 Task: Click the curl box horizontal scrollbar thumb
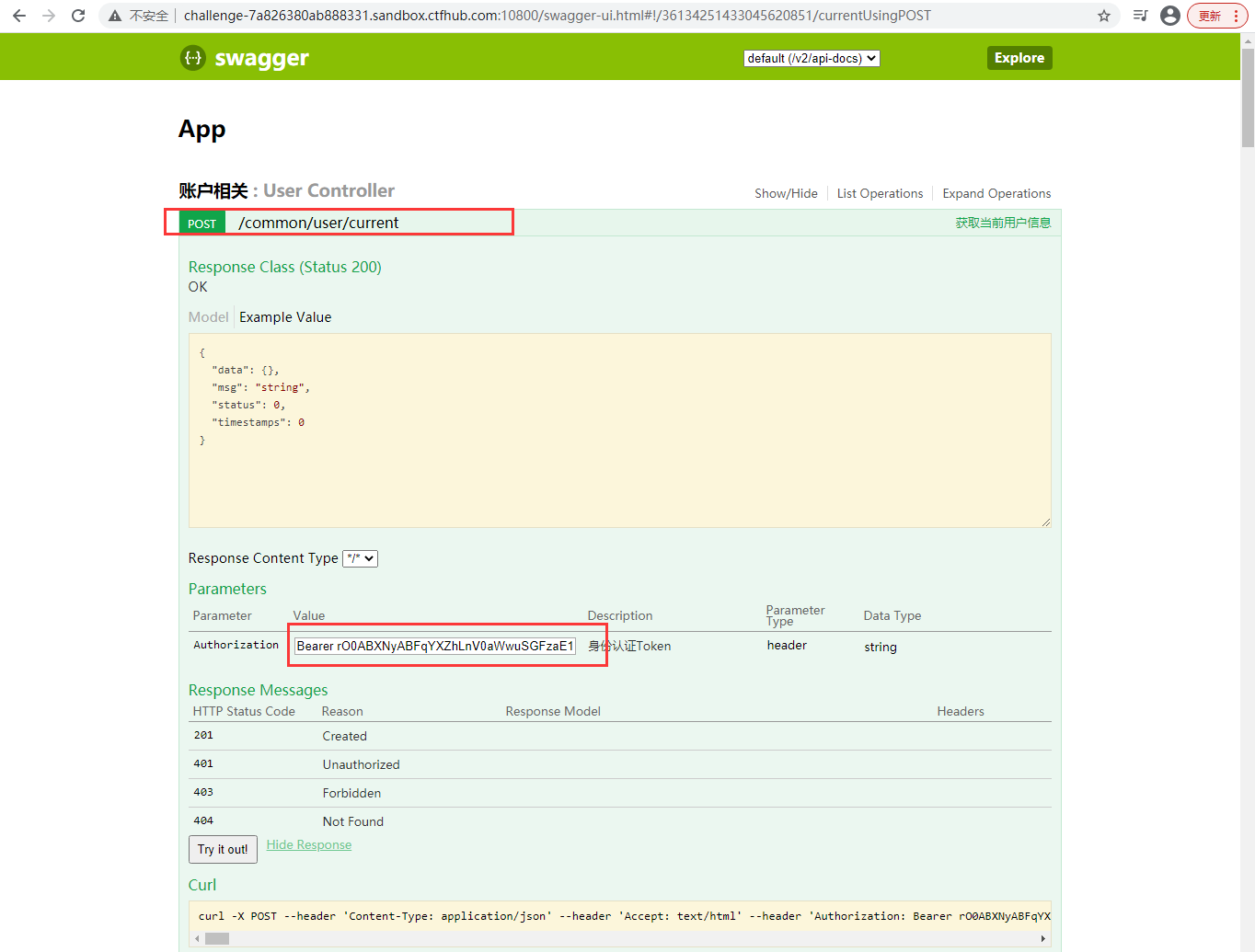[x=217, y=938]
